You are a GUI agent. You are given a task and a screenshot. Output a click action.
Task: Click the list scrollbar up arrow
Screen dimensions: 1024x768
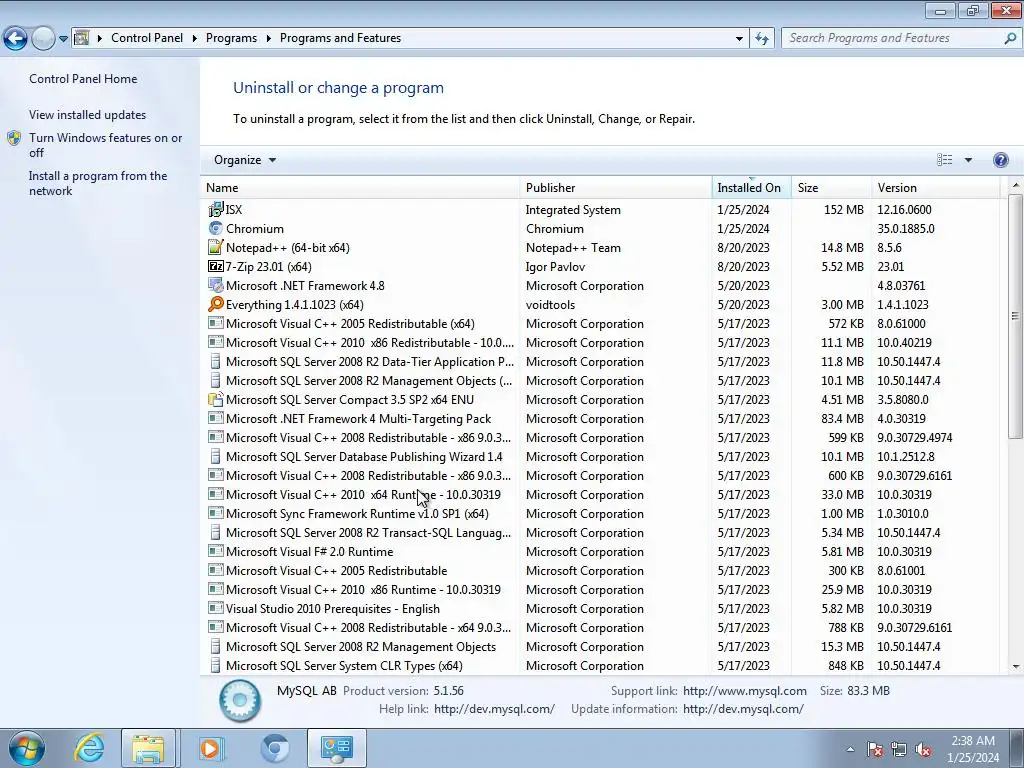tap(1016, 185)
